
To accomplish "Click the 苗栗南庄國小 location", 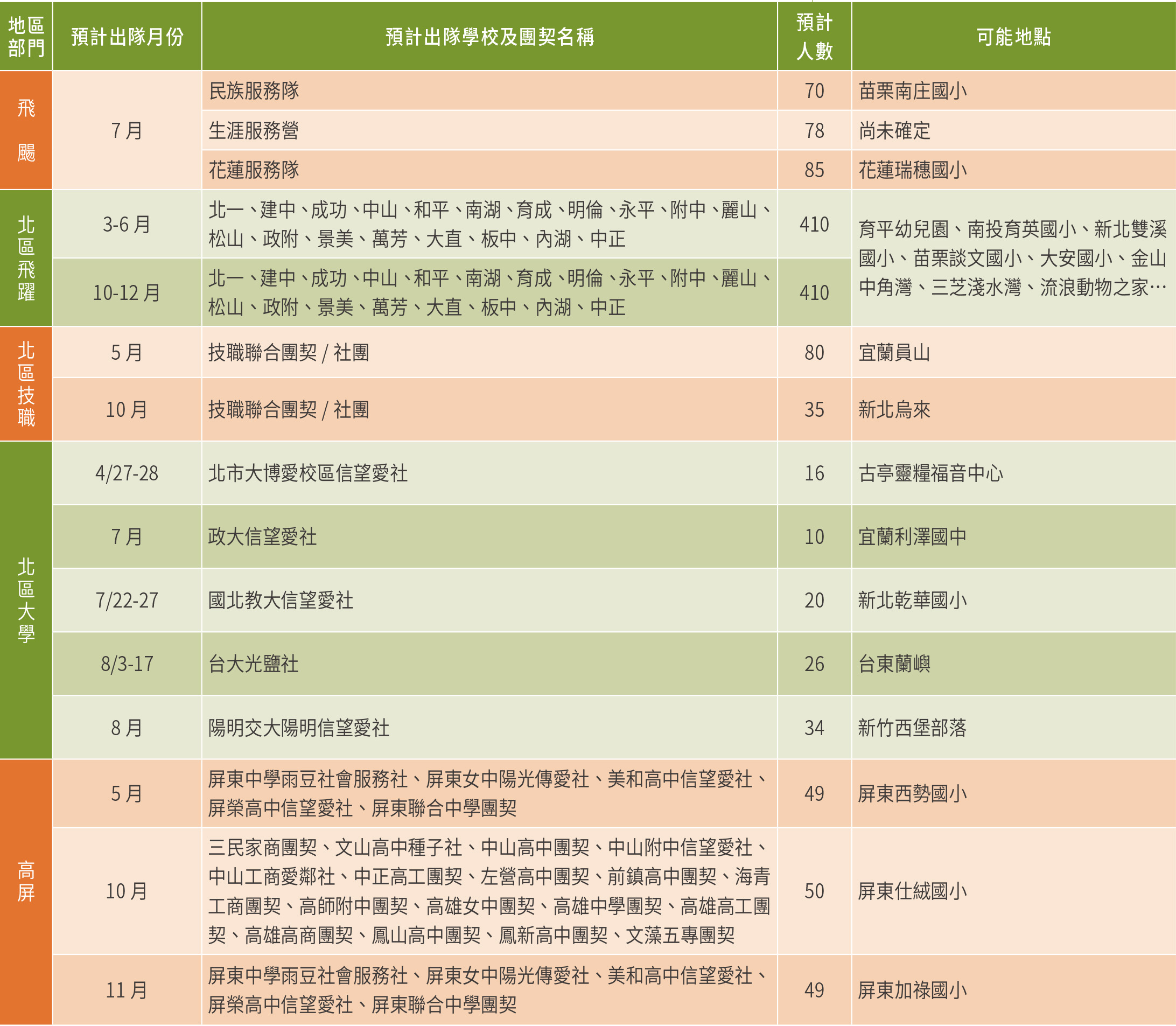I will pyautogui.click(x=1013, y=90).
